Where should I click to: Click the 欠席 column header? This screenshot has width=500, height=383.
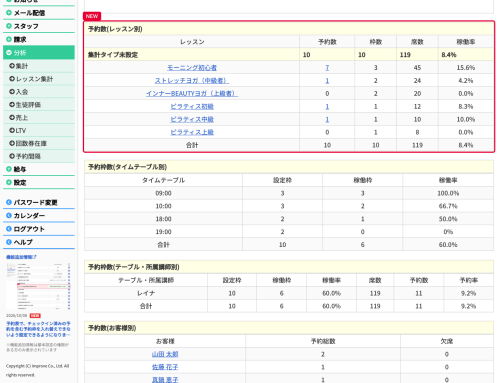(x=447, y=341)
